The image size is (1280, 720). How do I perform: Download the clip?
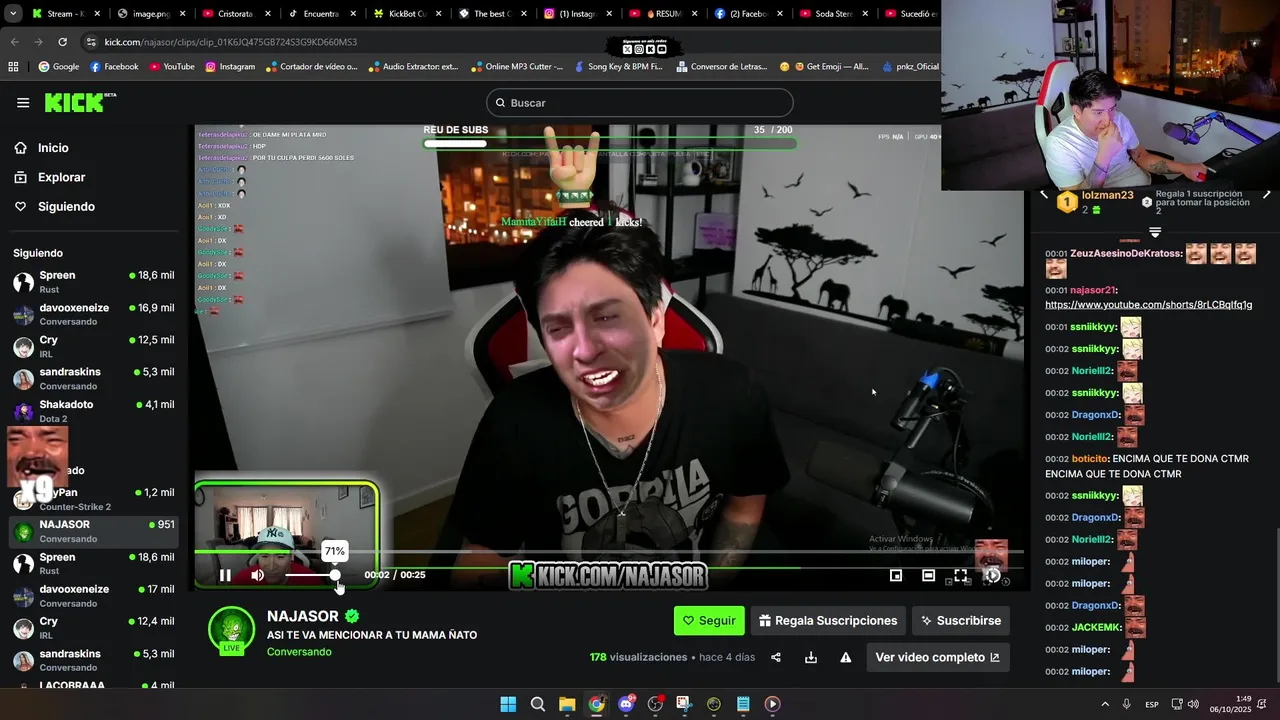point(811,657)
